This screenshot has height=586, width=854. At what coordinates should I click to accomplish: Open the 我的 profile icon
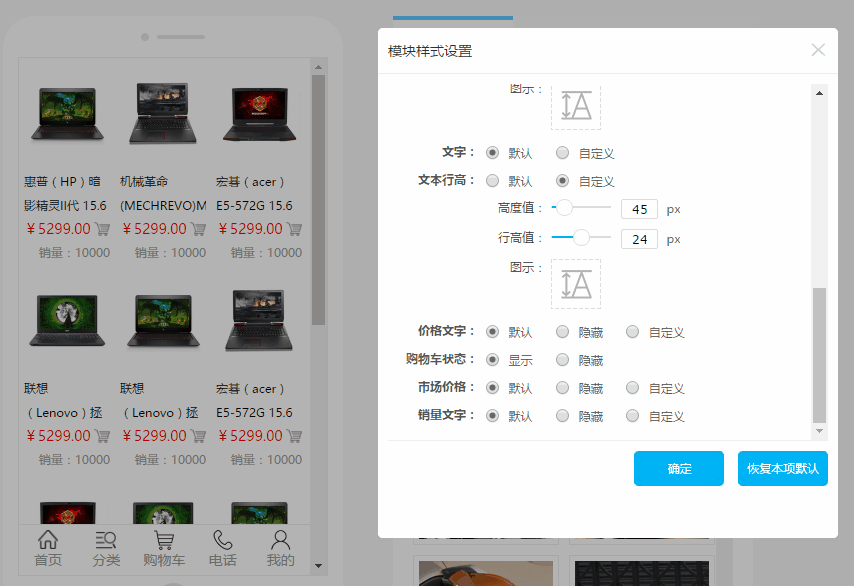pyautogui.click(x=281, y=541)
